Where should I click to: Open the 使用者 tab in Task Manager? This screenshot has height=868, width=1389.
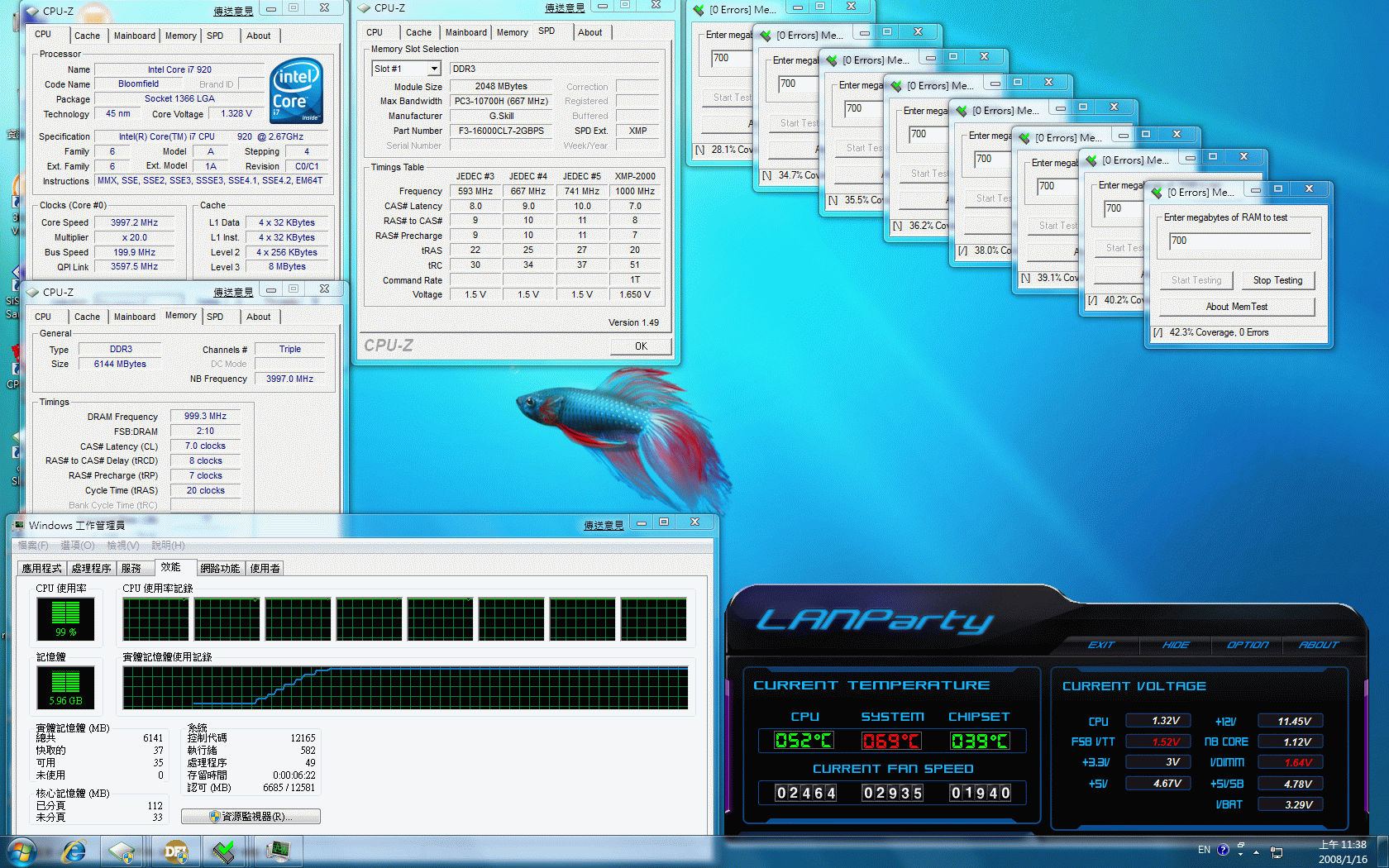coord(265,568)
